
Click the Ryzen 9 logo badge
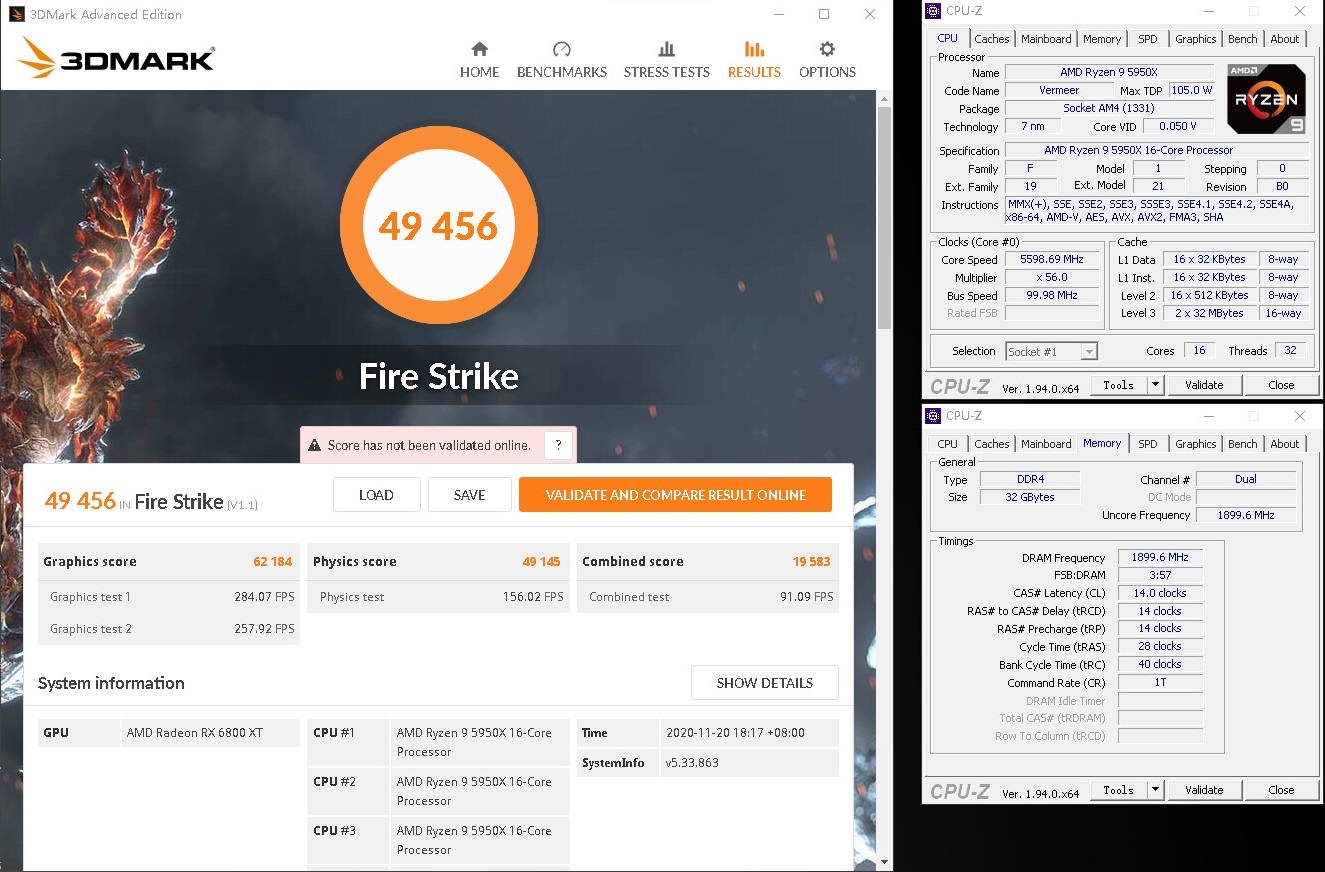coord(1266,99)
